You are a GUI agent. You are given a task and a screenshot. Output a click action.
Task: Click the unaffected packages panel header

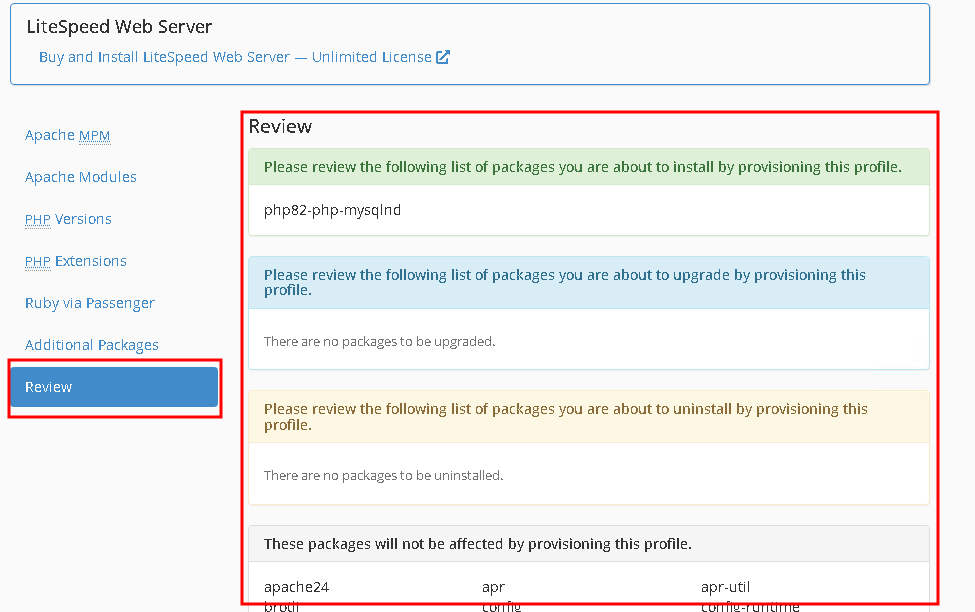coord(478,544)
